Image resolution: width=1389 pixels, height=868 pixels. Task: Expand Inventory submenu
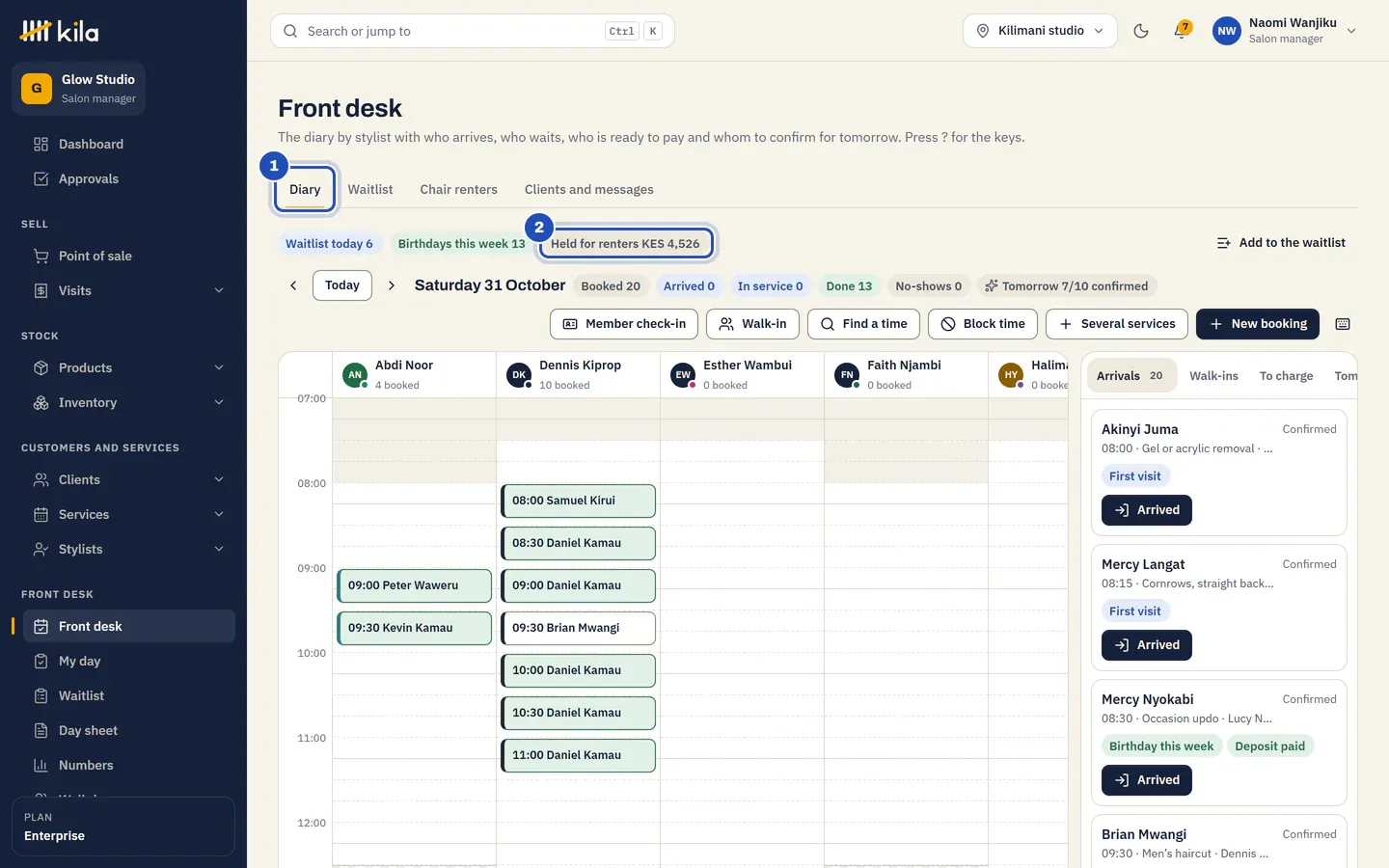tap(219, 403)
